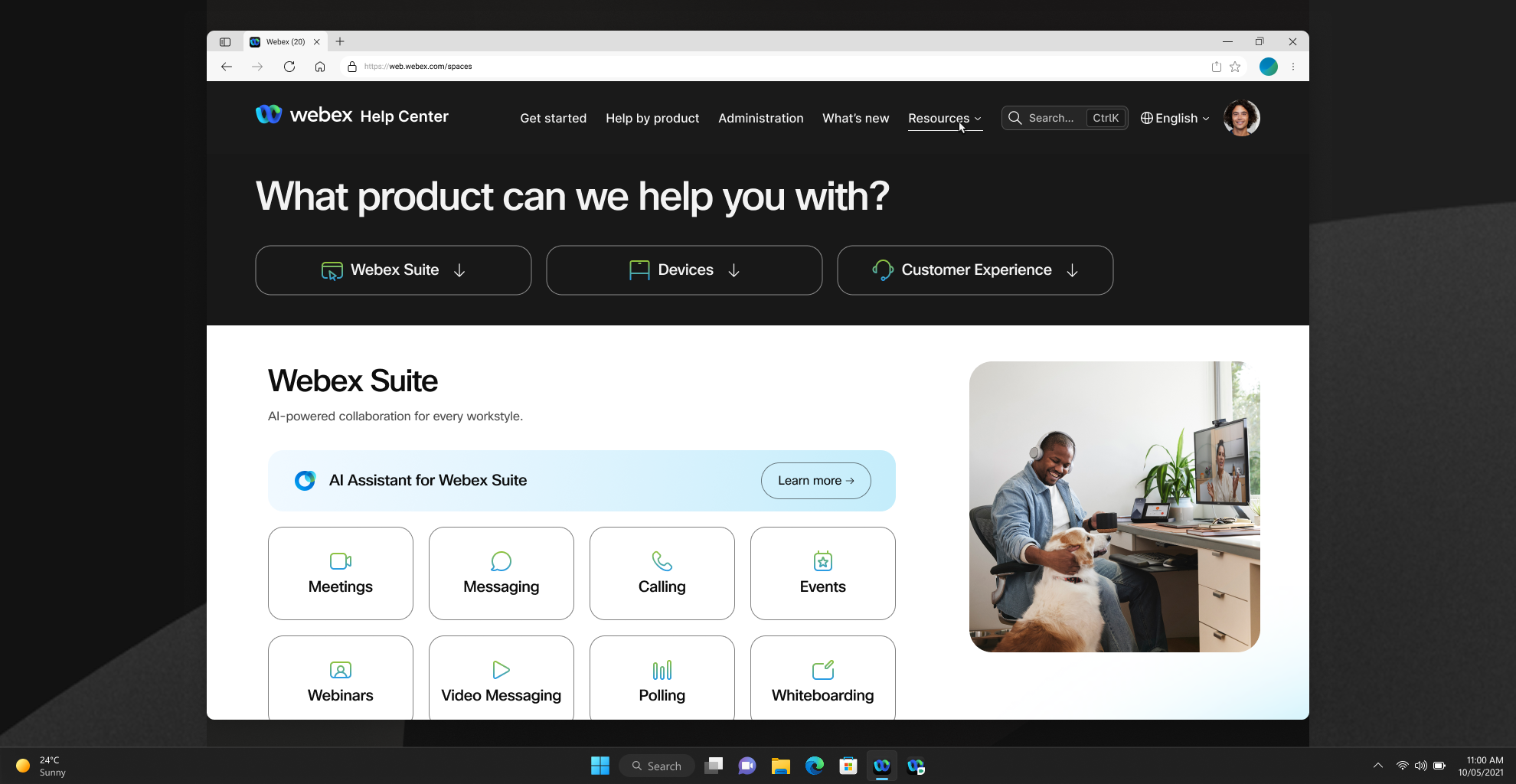Launch Webex from the taskbar
The height and width of the screenshot is (784, 1516).
pyautogui.click(x=881, y=765)
